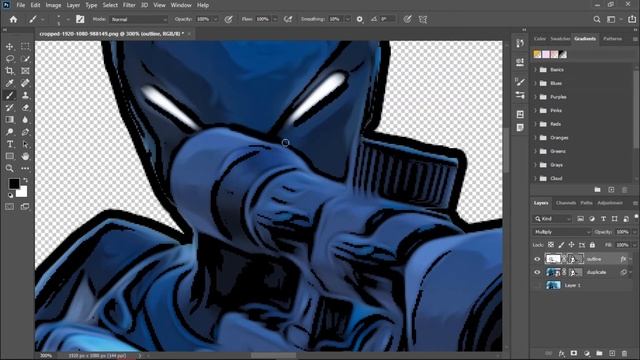Select the Path Selection tool
The height and width of the screenshot is (360, 640).
[x=25, y=144]
